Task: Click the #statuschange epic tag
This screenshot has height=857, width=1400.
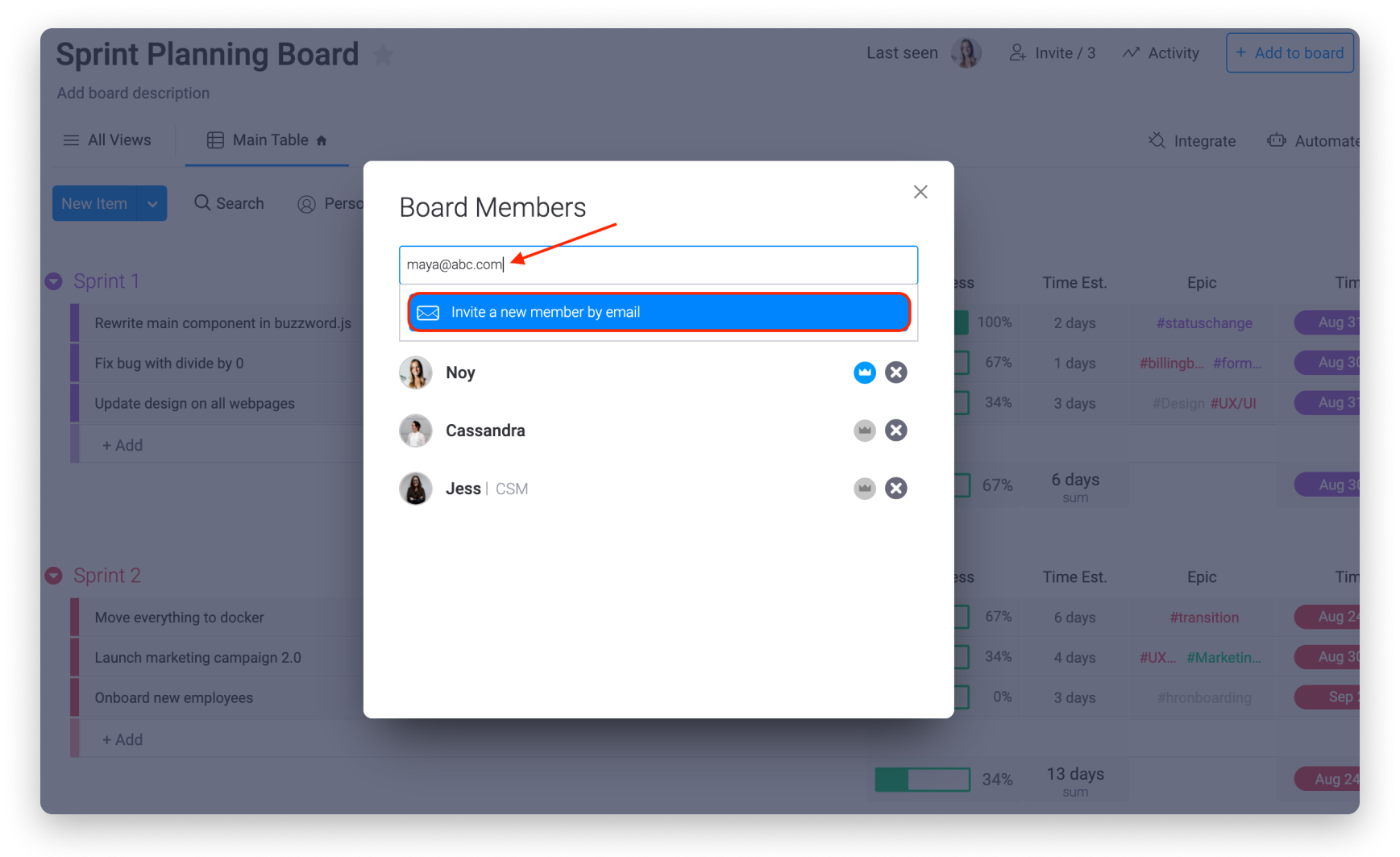Action: click(1204, 323)
